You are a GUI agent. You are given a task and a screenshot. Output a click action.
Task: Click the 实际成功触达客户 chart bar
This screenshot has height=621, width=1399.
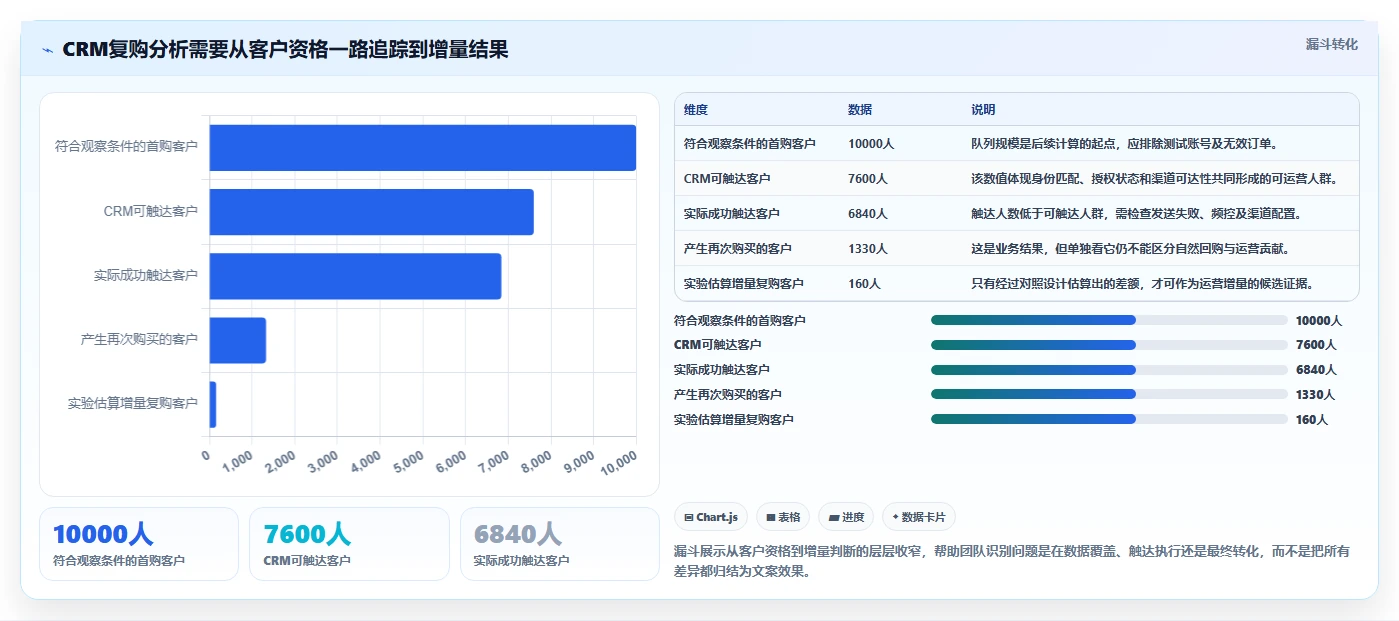point(355,276)
